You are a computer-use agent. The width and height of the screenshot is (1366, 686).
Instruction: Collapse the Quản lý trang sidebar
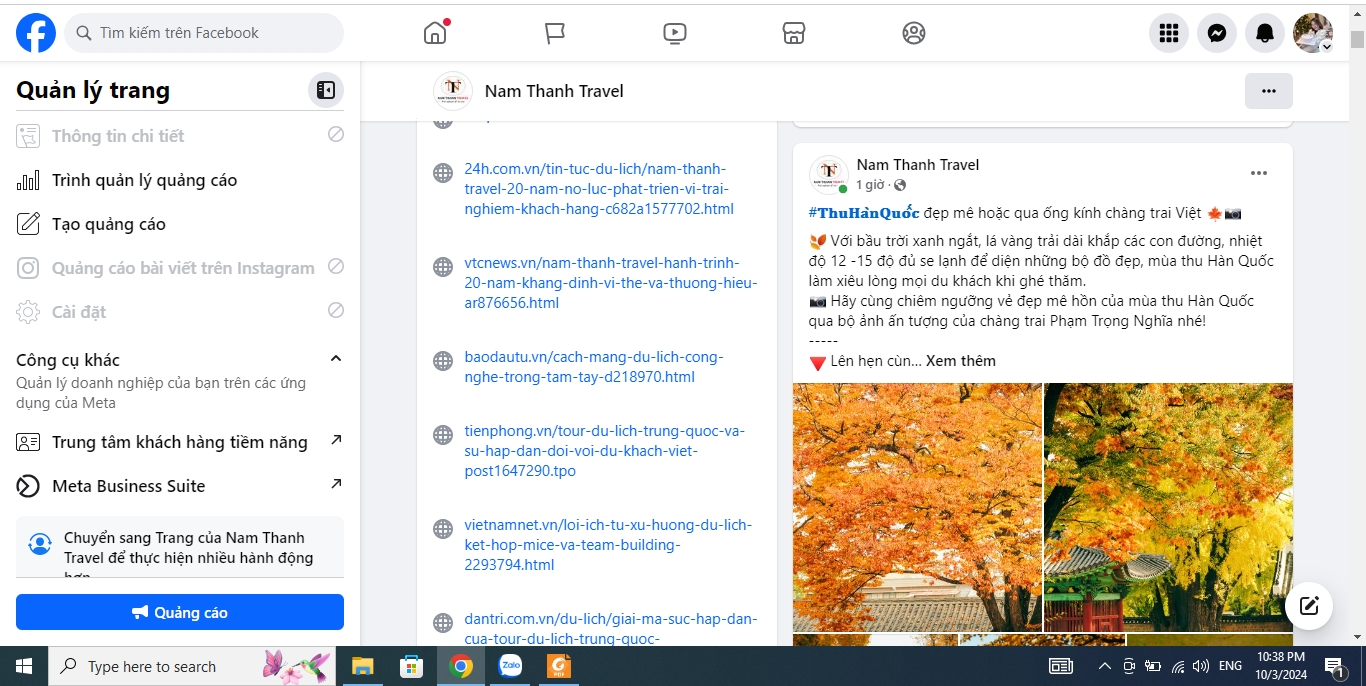[326, 90]
